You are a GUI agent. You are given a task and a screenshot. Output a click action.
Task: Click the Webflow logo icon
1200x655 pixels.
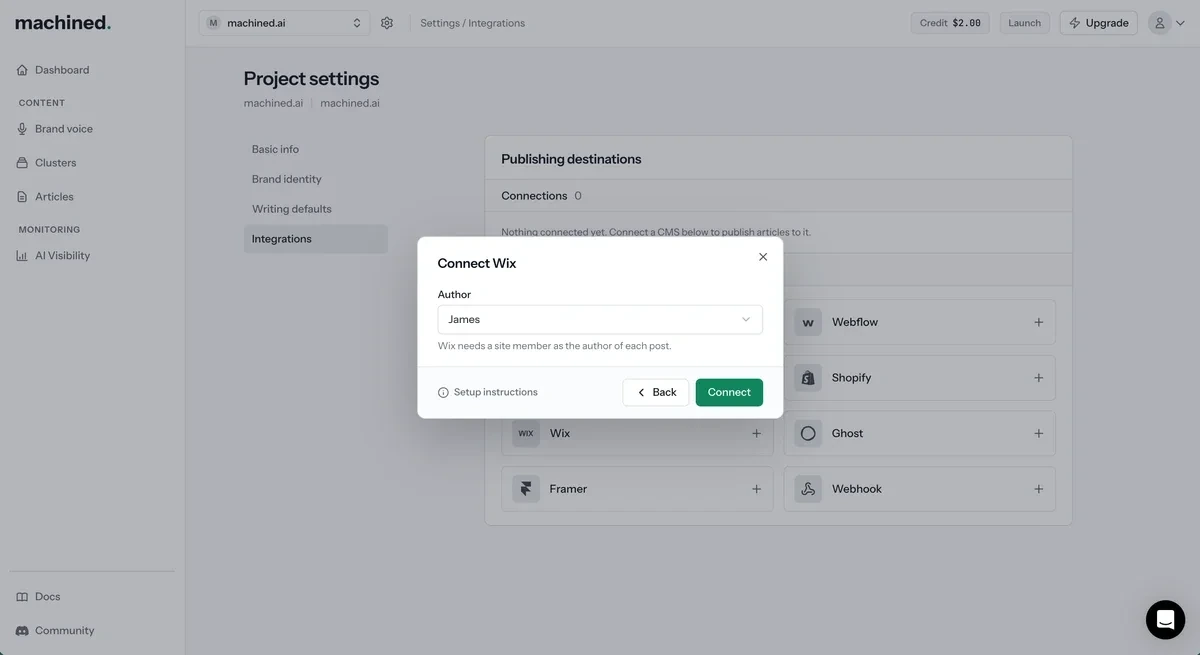point(808,322)
